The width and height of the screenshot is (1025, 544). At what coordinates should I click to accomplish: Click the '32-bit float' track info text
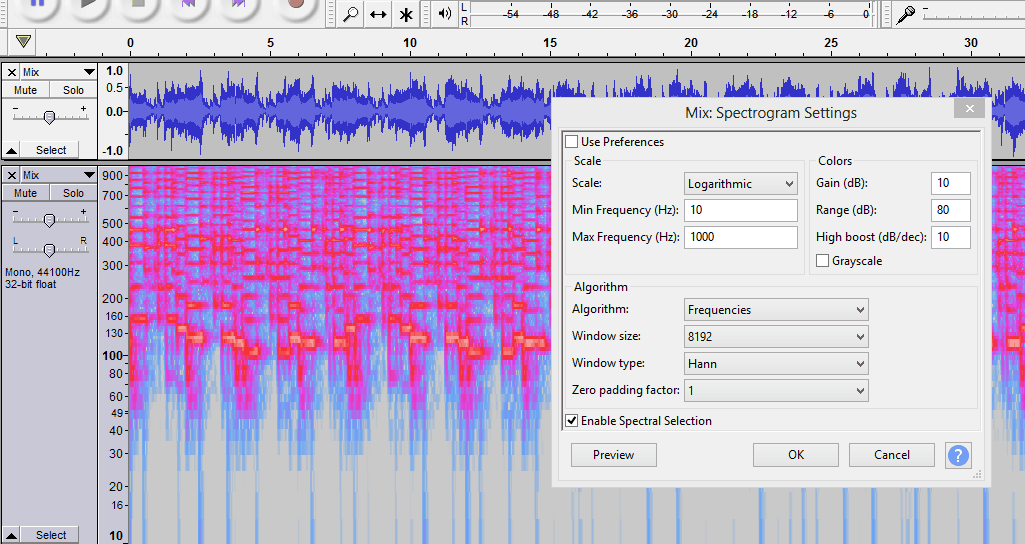pyautogui.click(x=31, y=284)
